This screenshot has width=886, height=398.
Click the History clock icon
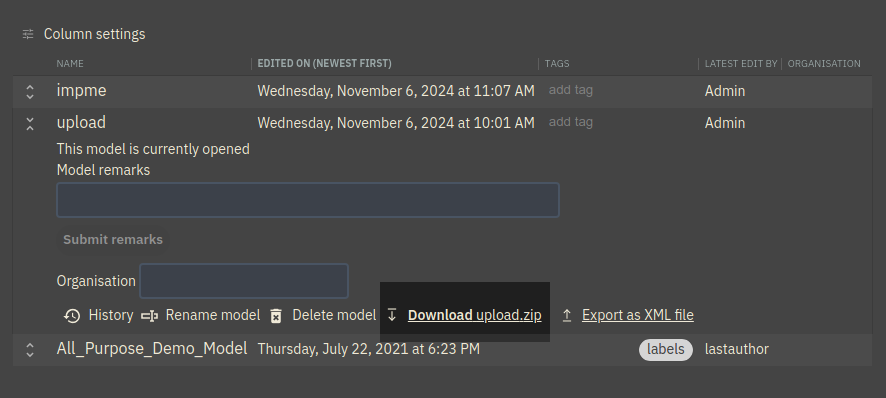[72, 316]
